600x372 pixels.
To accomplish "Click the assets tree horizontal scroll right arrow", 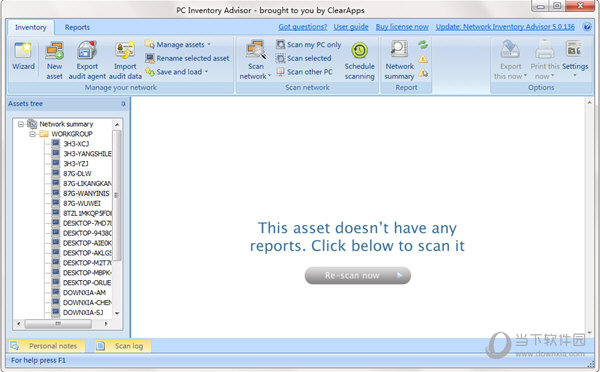I will click(x=106, y=324).
